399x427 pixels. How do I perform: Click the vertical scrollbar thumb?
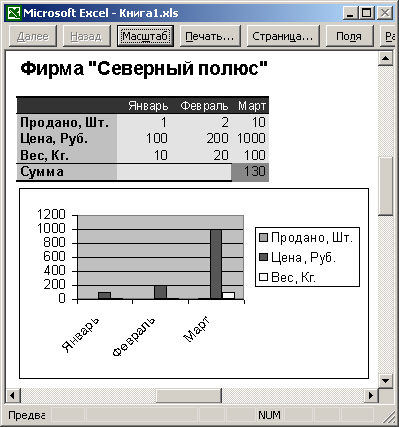tap(386, 186)
